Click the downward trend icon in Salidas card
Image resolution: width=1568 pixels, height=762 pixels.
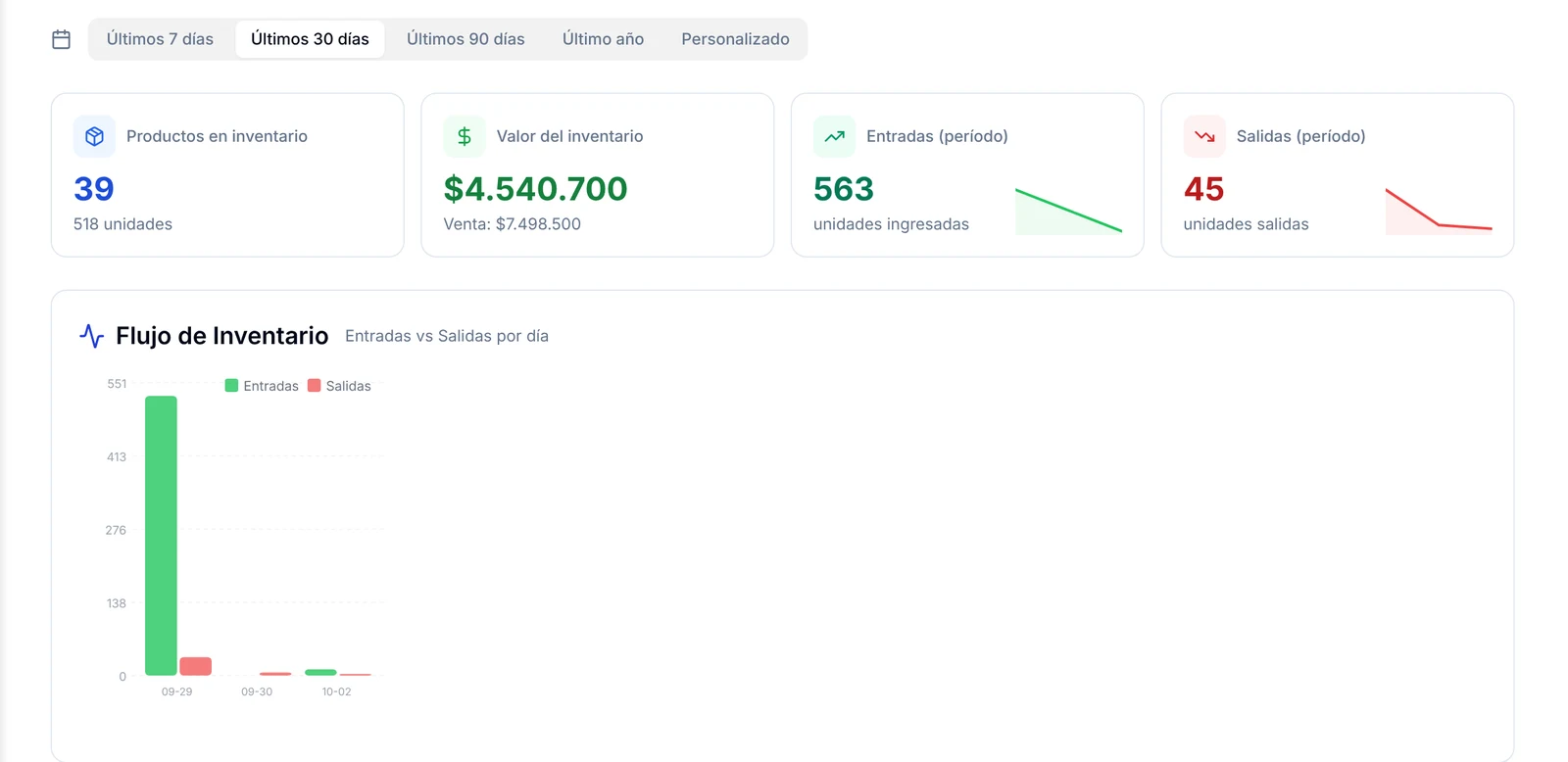point(1204,136)
